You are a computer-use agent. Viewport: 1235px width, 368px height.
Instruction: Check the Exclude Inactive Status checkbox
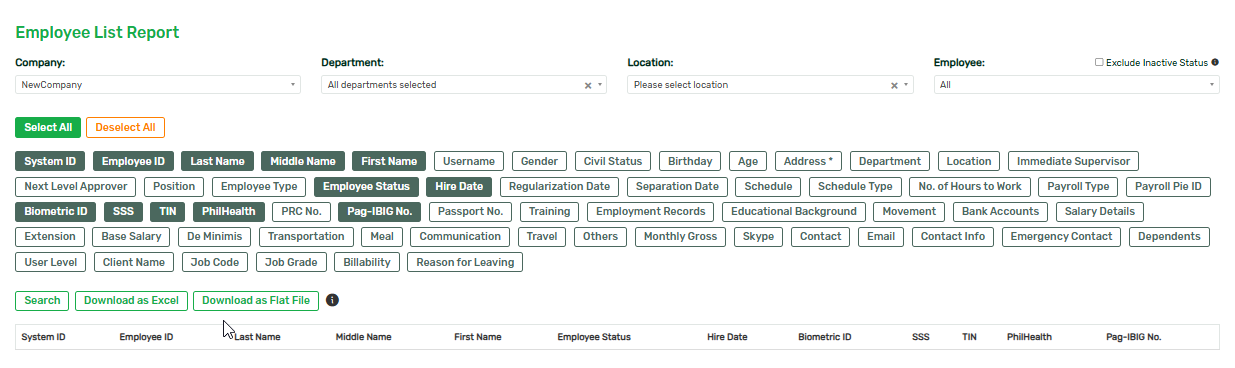coord(1099,62)
